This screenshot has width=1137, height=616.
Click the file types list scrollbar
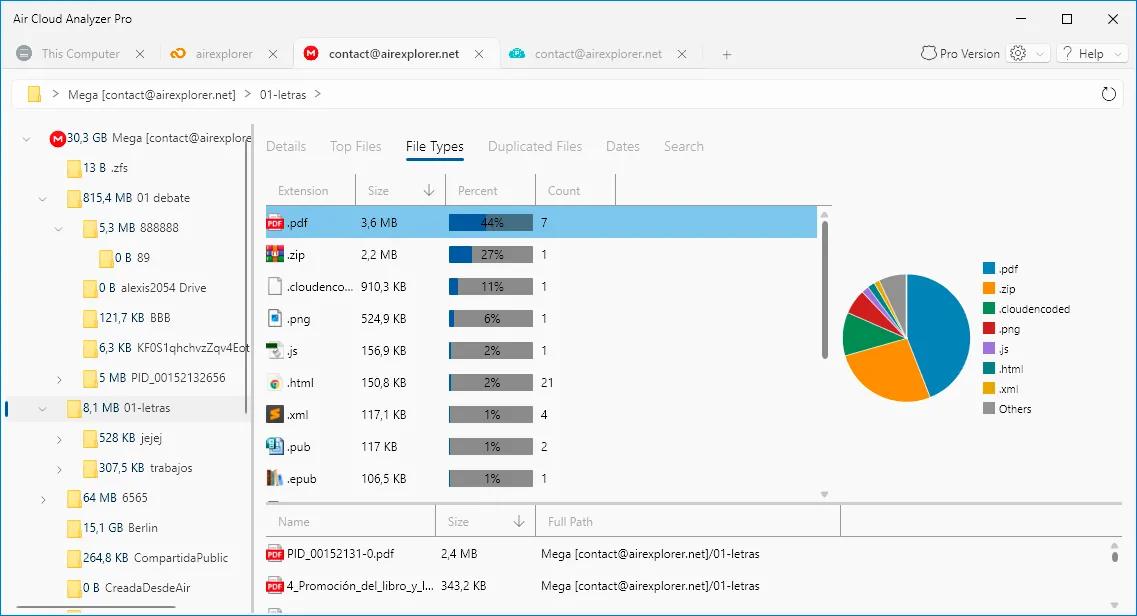point(824,290)
